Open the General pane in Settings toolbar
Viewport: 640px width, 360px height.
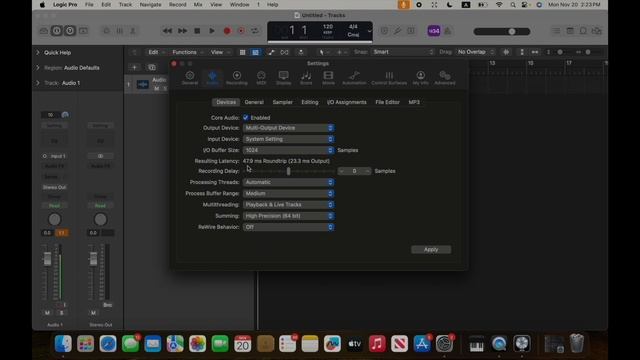pos(190,78)
